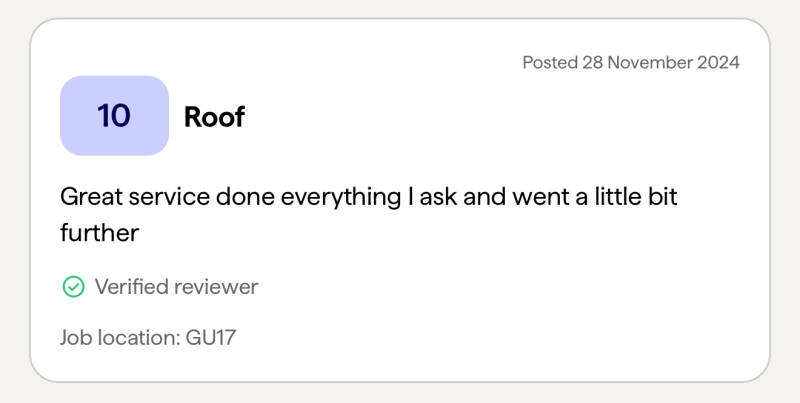Image resolution: width=800 pixels, height=403 pixels.
Task: Click the phrase "little bit" in the review
Action: click(630, 196)
